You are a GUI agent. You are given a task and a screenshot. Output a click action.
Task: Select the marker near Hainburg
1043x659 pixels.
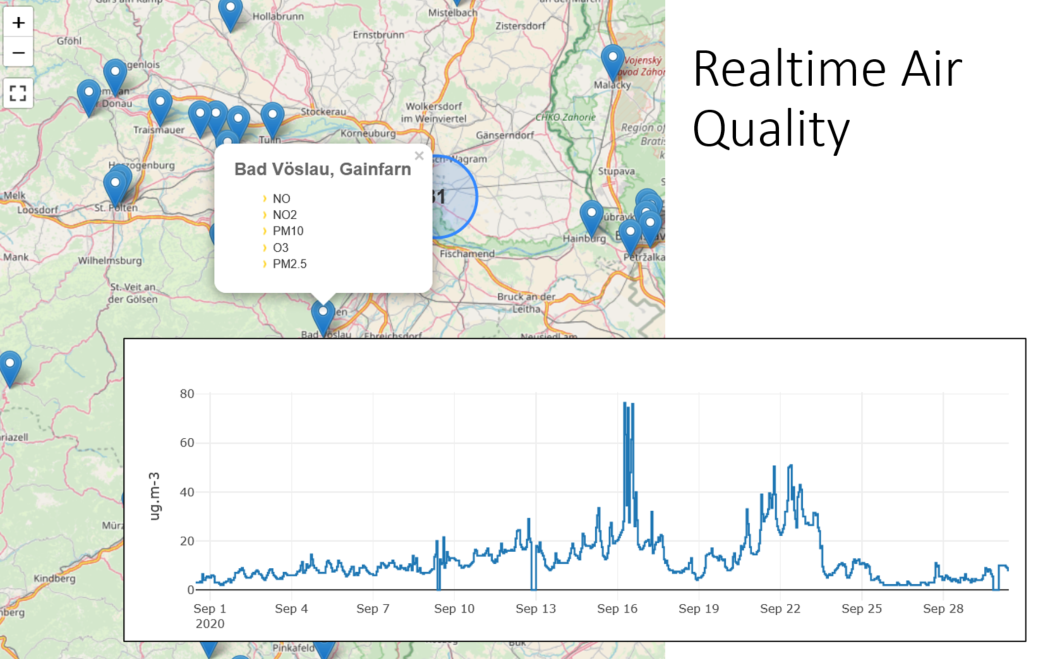[x=591, y=219]
